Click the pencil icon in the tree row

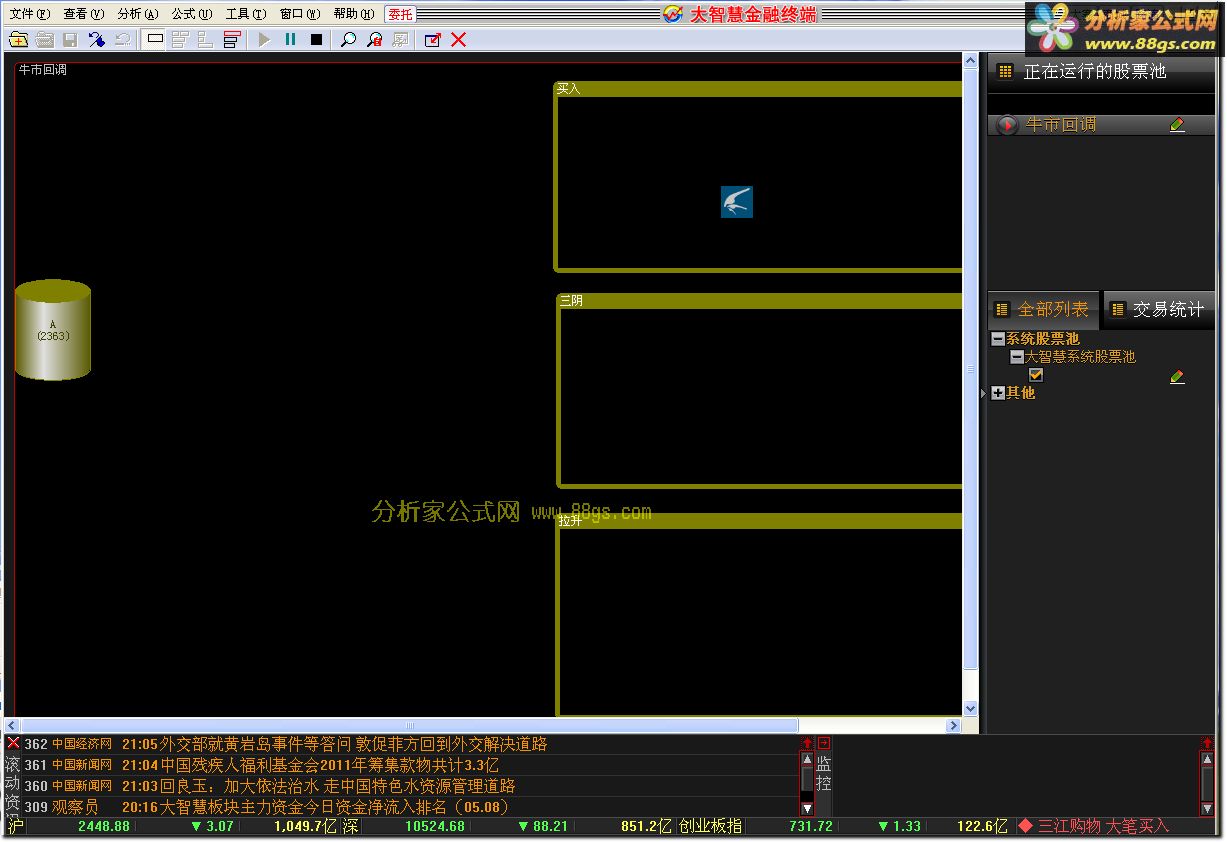tap(1177, 377)
